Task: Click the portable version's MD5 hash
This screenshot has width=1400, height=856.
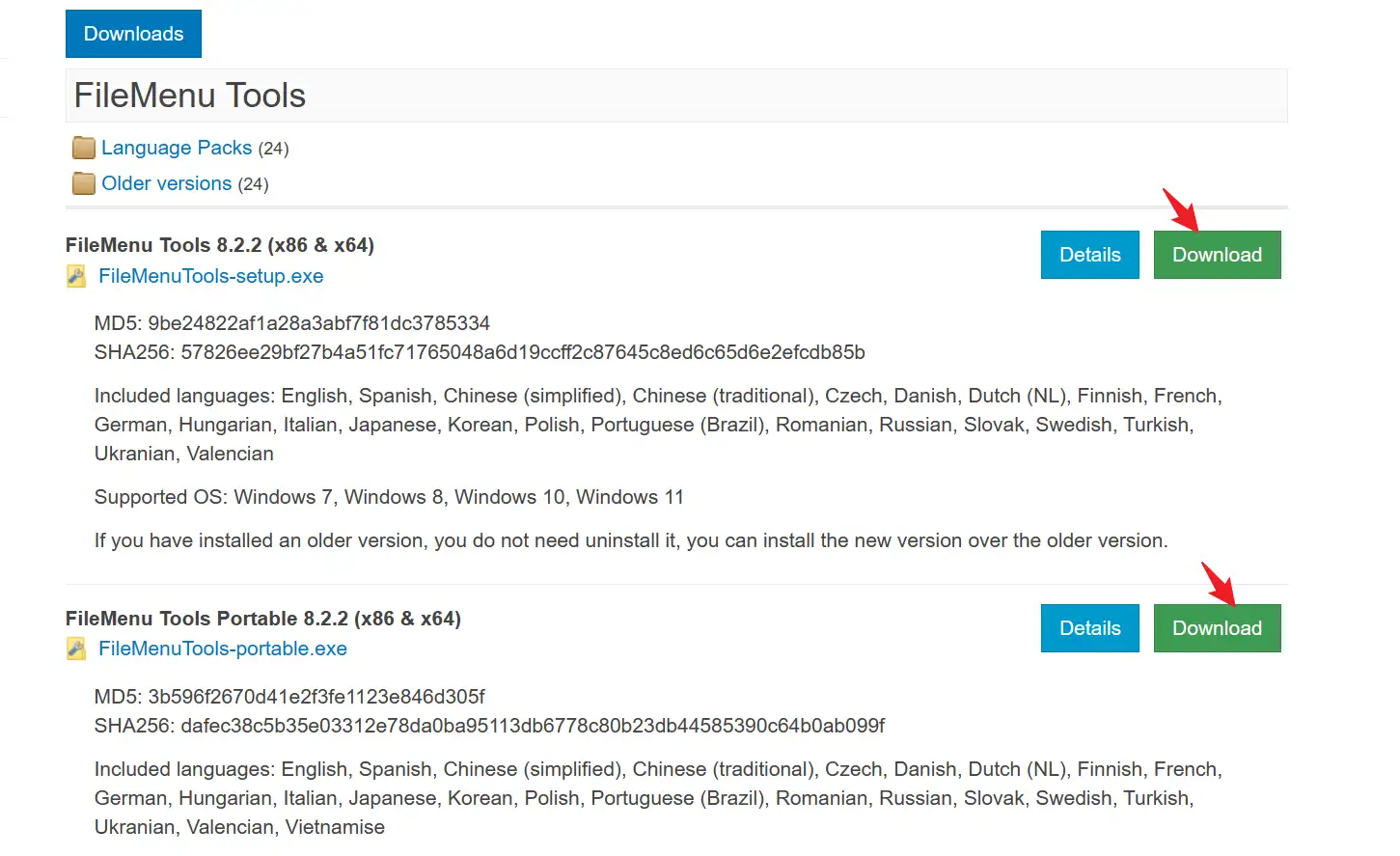Action: (316, 697)
